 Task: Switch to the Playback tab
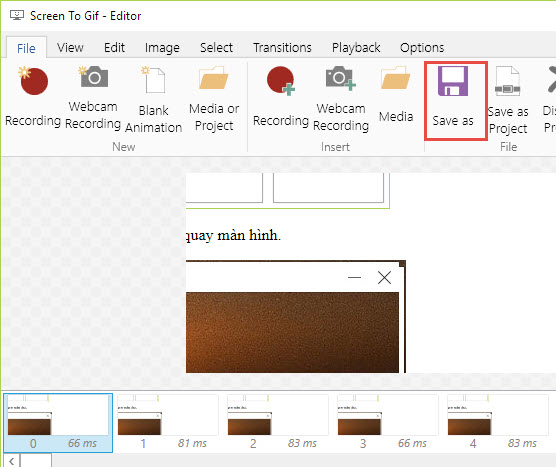(x=356, y=48)
